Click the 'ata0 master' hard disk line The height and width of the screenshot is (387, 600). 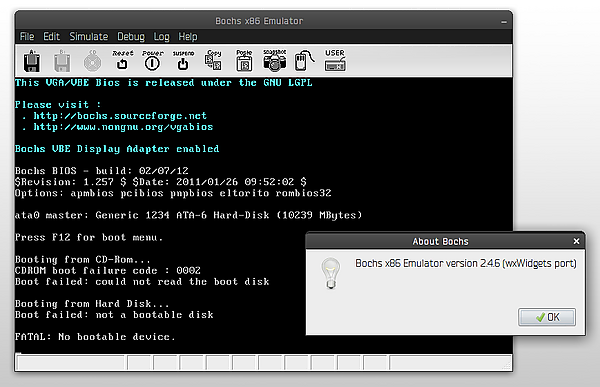click(188, 215)
